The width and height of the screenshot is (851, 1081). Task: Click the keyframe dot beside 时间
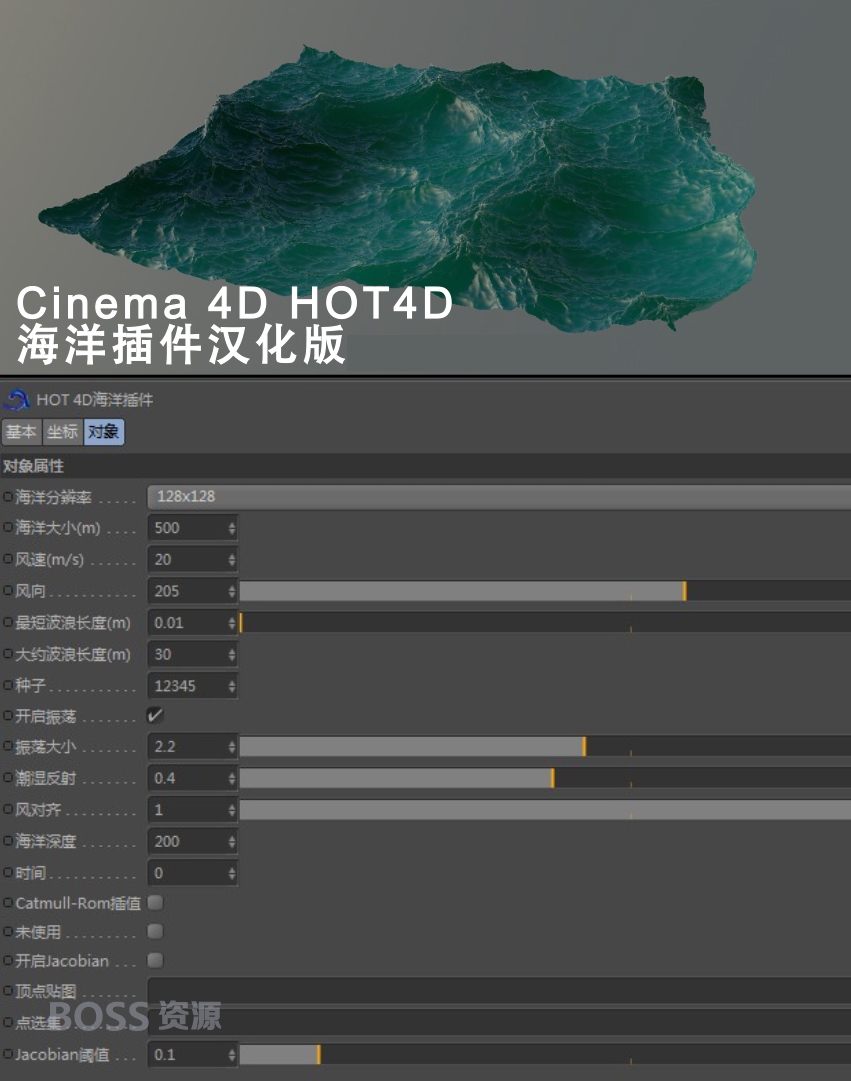[8, 873]
